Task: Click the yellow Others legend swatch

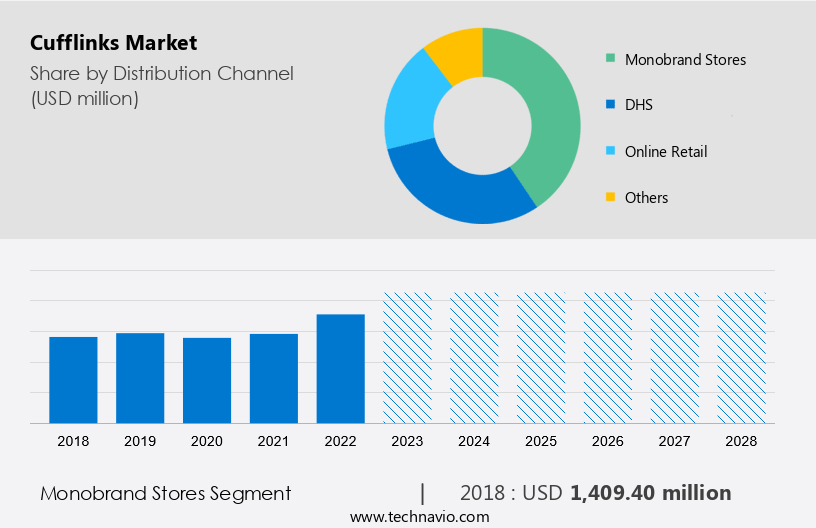Action: (609, 197)
